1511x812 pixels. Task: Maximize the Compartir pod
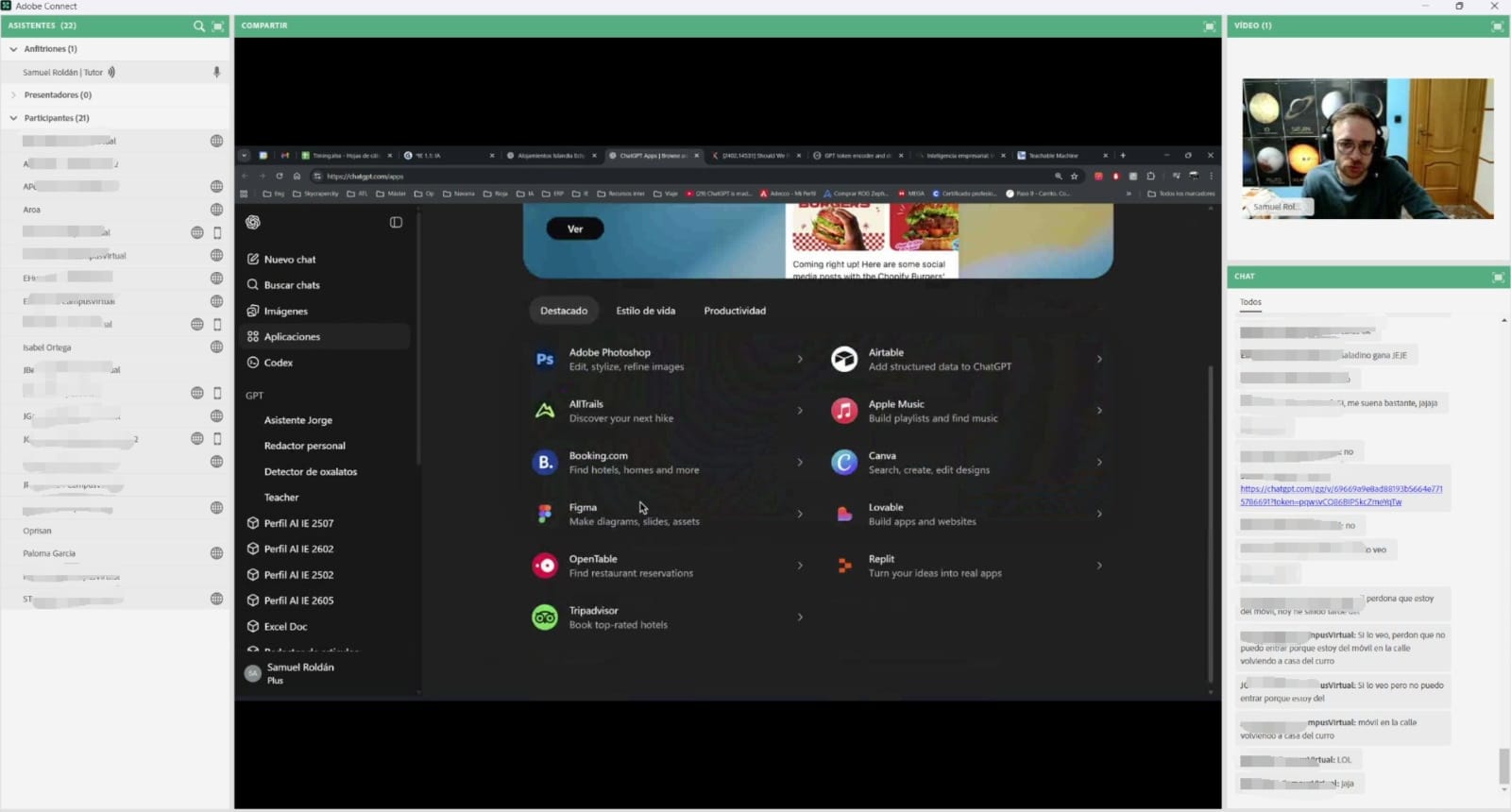(1210, 26)
